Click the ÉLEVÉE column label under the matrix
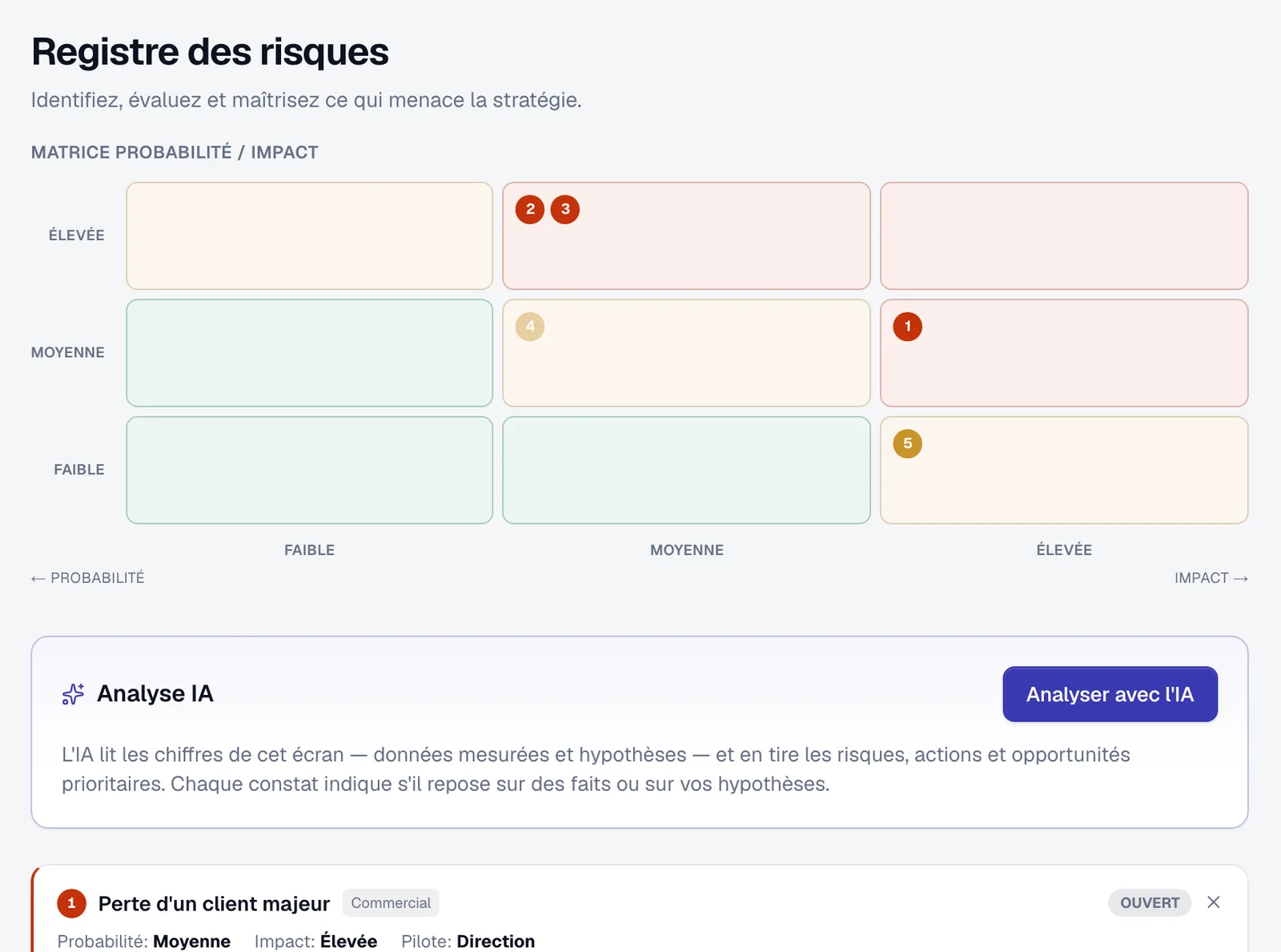 tap(1064, 550)
